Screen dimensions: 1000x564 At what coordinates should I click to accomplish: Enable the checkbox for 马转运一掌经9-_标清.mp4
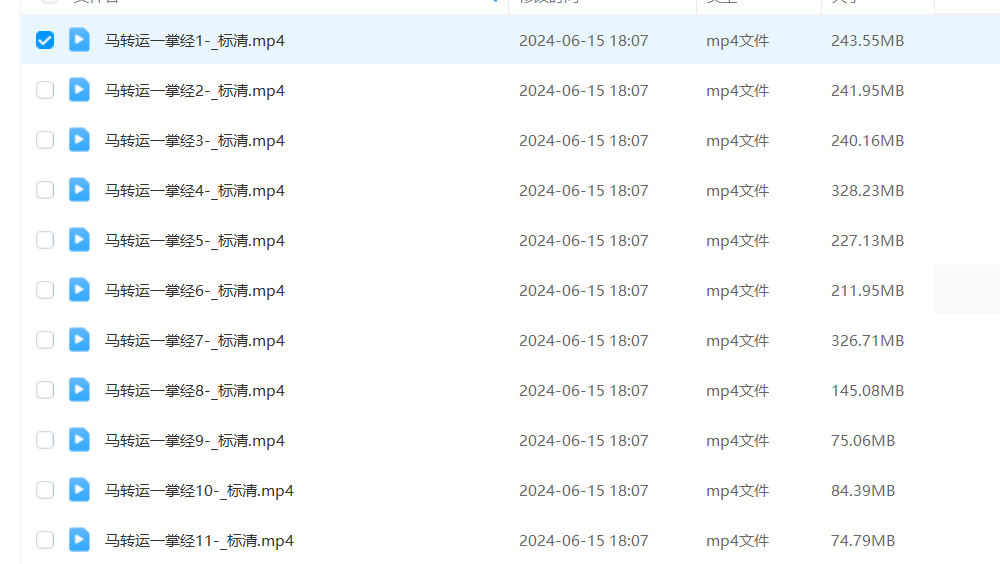click(x=45, y=440)
